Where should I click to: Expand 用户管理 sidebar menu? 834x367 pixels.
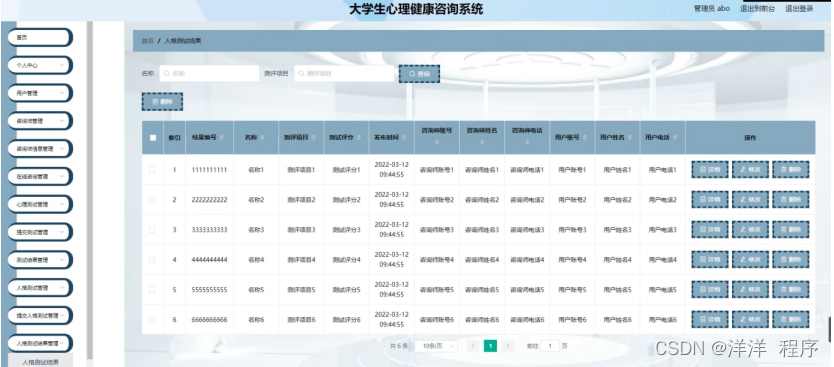tap(39, 93)
